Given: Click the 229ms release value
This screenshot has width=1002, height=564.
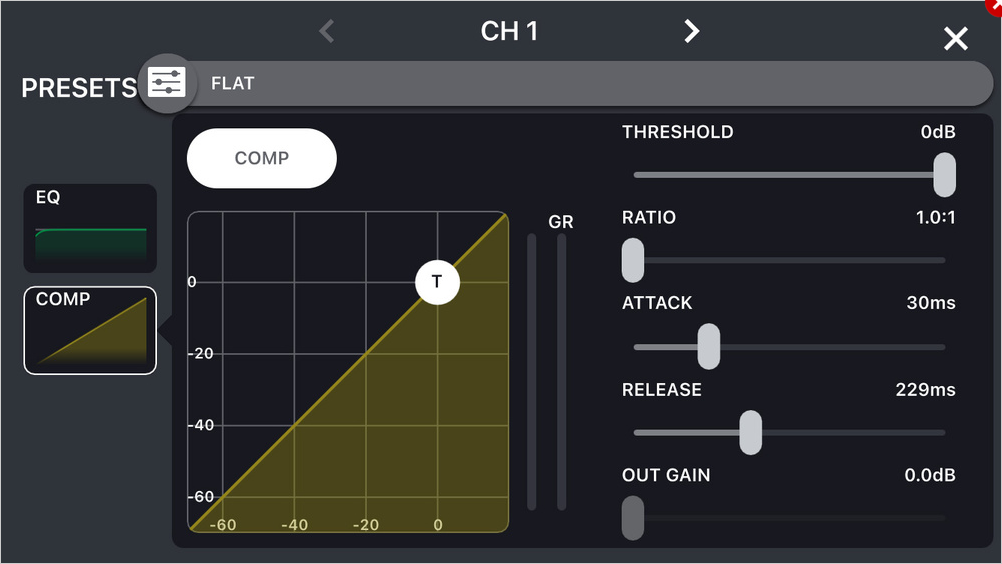Looking at the screenshot, I should click(x=925, y=389).
